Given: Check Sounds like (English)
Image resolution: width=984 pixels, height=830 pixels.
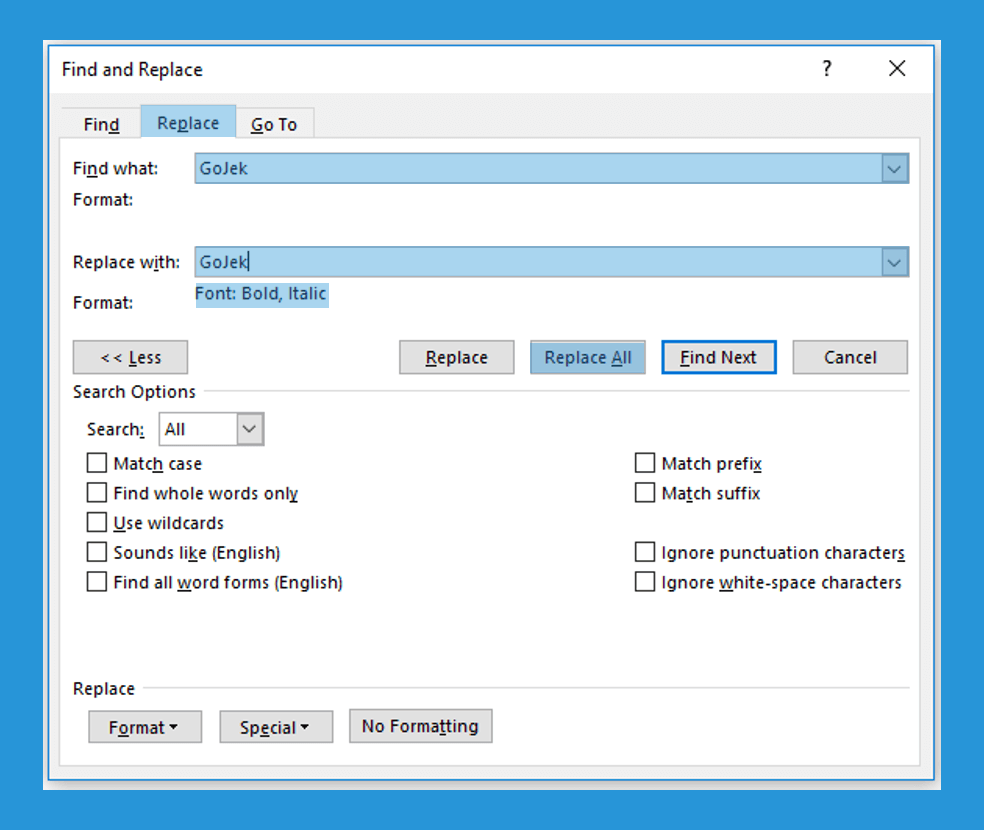Looking at the screenshot, I should [x=97, y=552].
